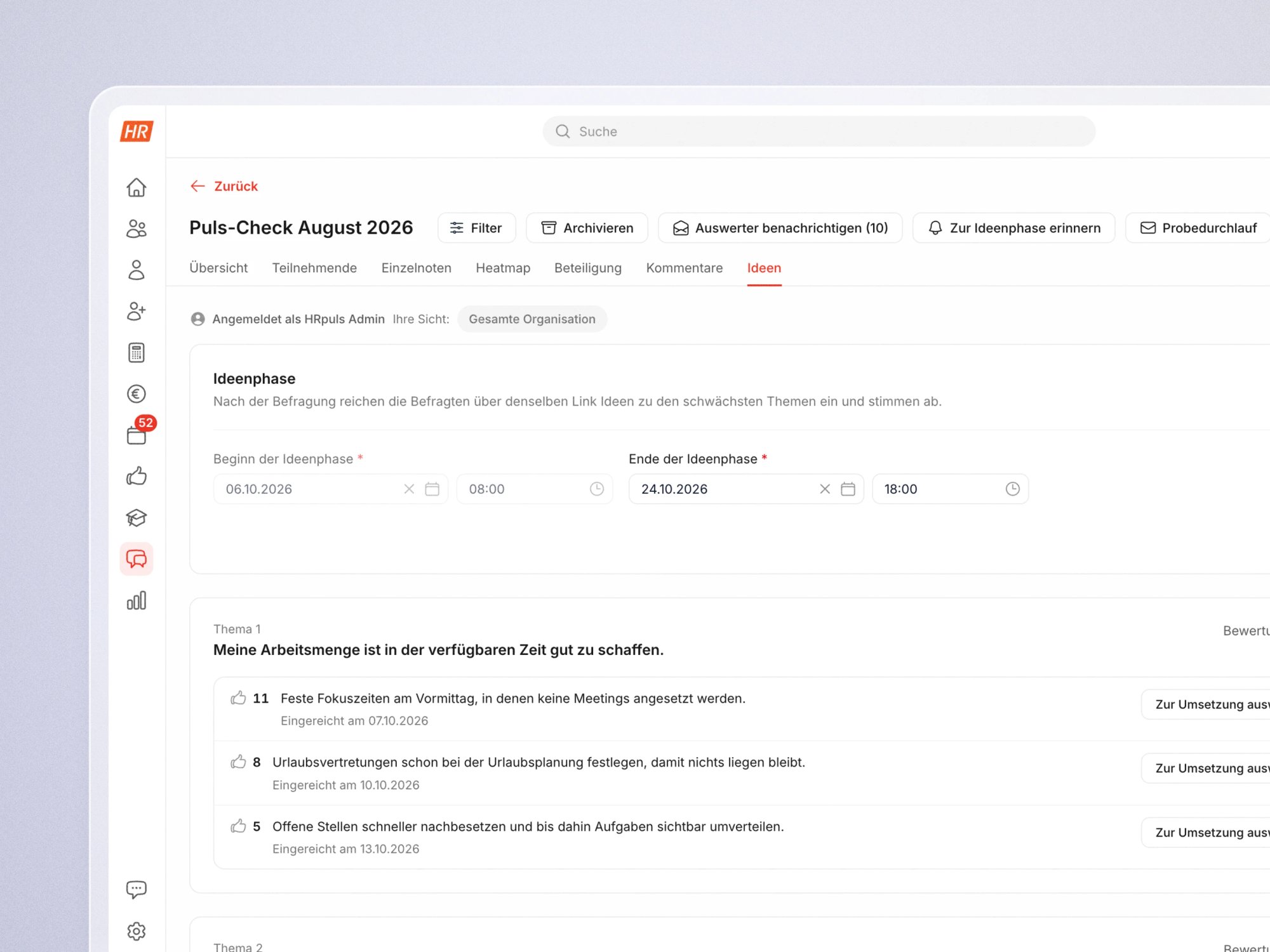Open the single person icon in sidebar
The image size is (1270, 952).
coord(136,270)
